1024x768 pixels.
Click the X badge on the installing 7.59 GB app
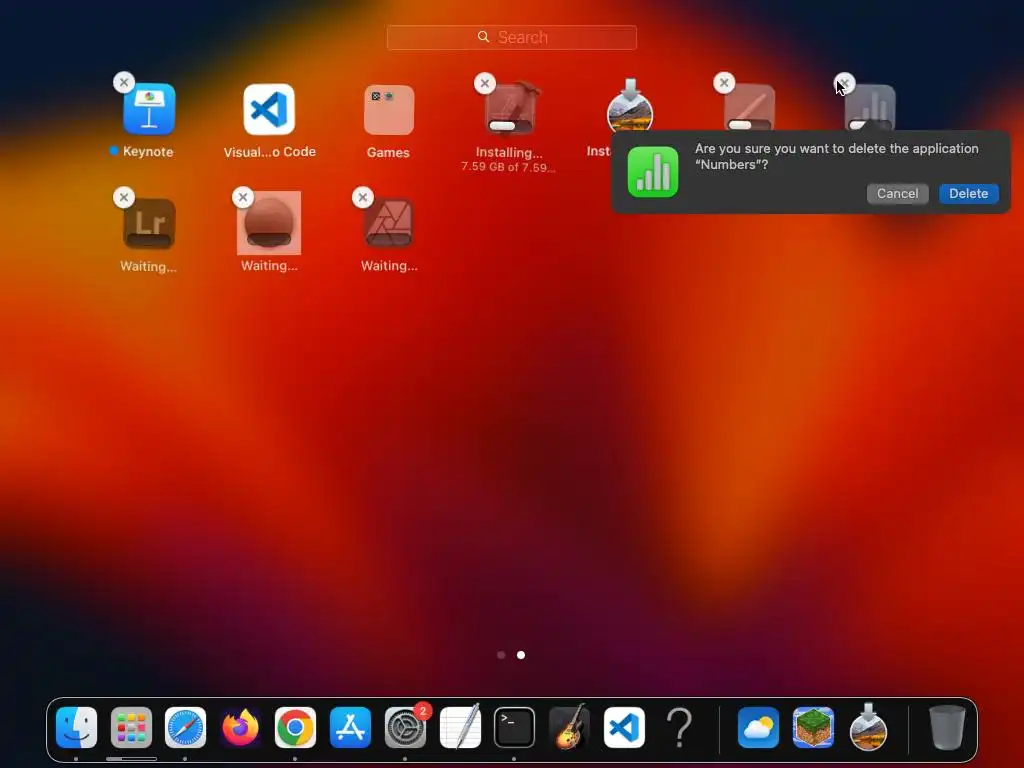point(485,83)
